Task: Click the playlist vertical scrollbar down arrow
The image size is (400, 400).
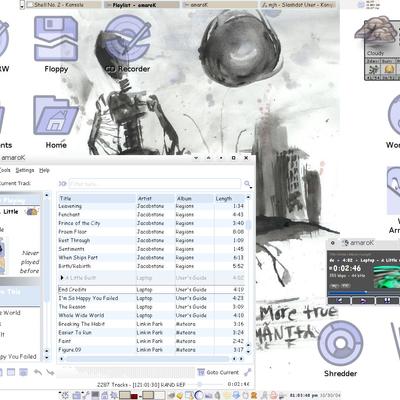Action: [x=248, y=352]
